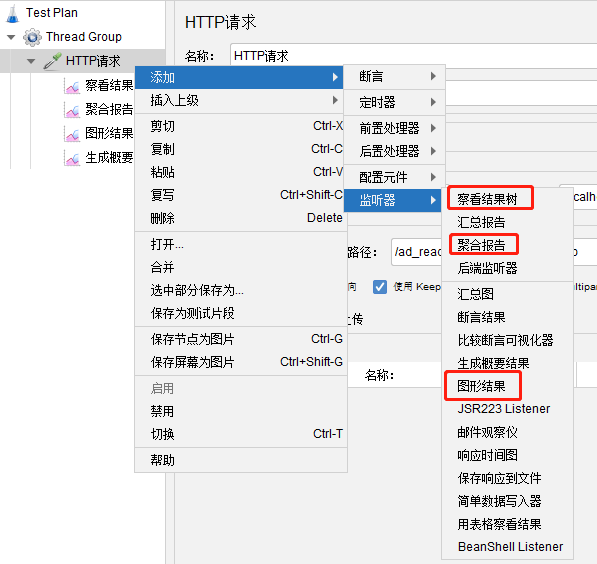The image size is (597, 564).
Task: Expand the 断言 submenu
Action: (x=394, y=76)
